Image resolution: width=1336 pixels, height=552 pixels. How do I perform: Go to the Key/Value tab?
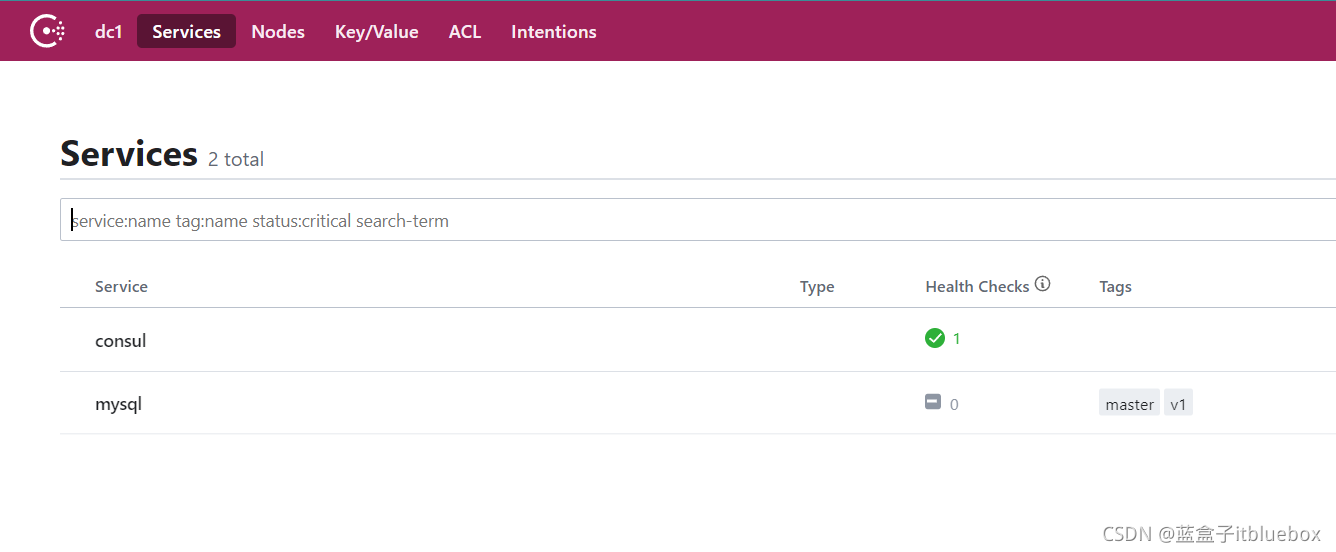point(376,32)
